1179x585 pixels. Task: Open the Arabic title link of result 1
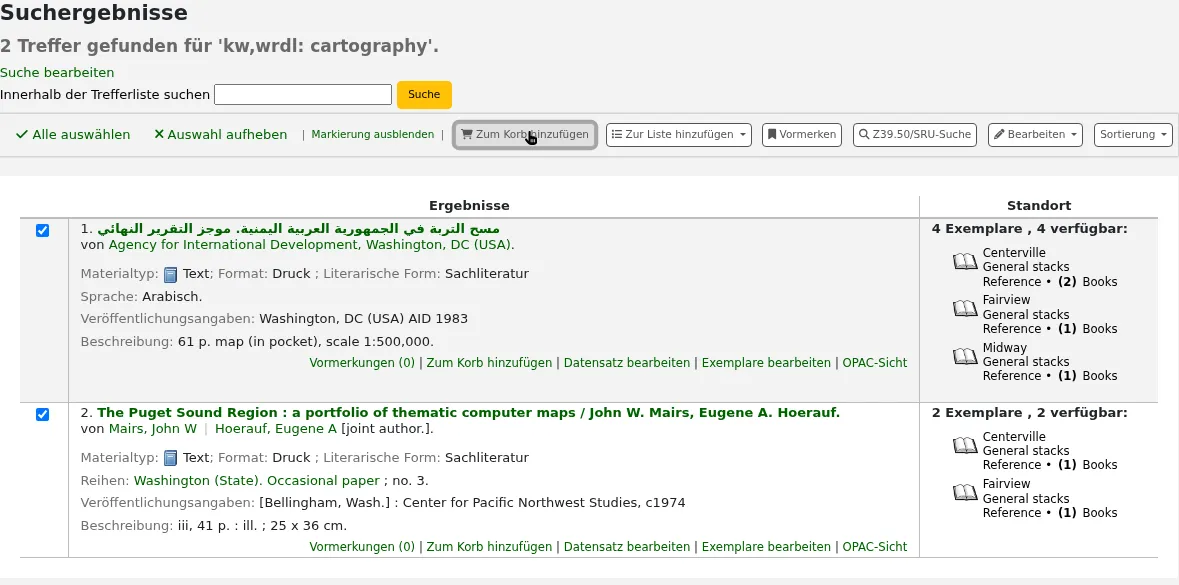pos(299,229)
